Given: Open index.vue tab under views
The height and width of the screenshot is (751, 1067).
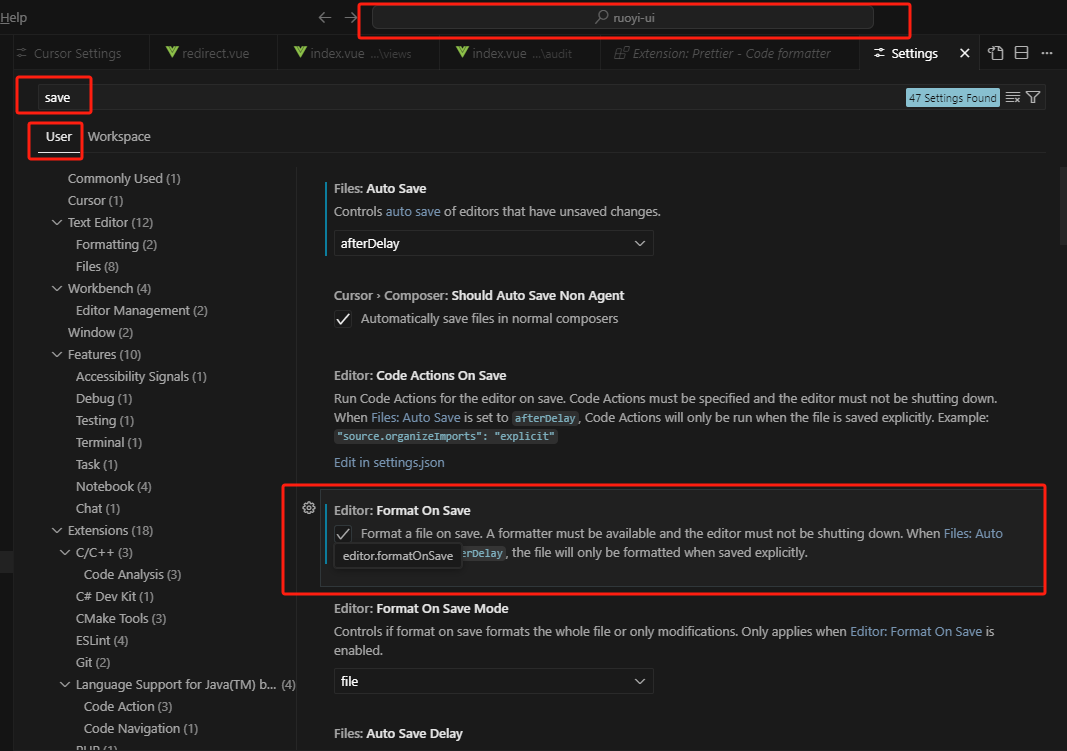Looking at the screenshot, I should pyautogui.click(x=352, y=53).
